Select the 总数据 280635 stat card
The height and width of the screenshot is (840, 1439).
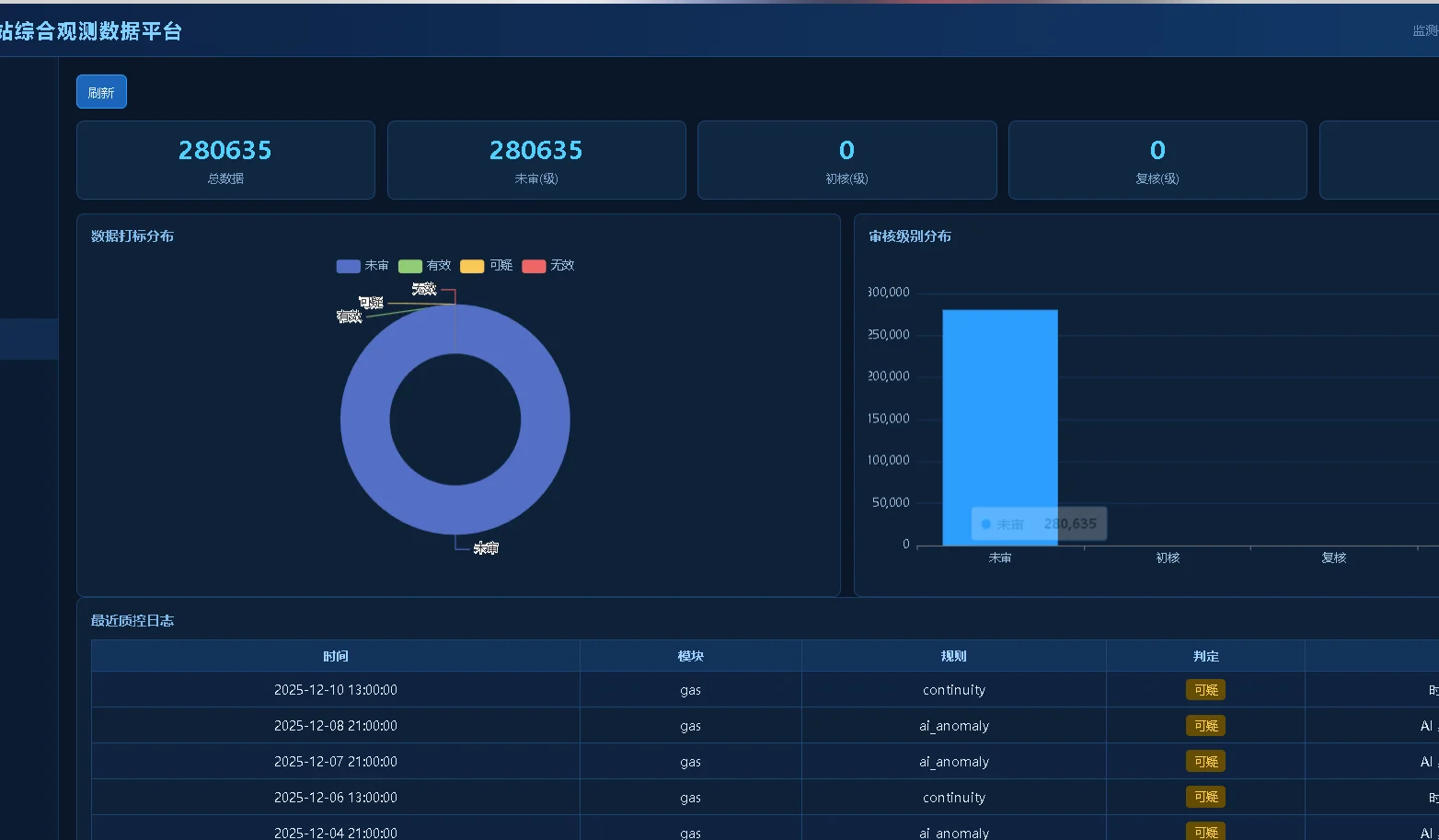click(x=225, y=160)
